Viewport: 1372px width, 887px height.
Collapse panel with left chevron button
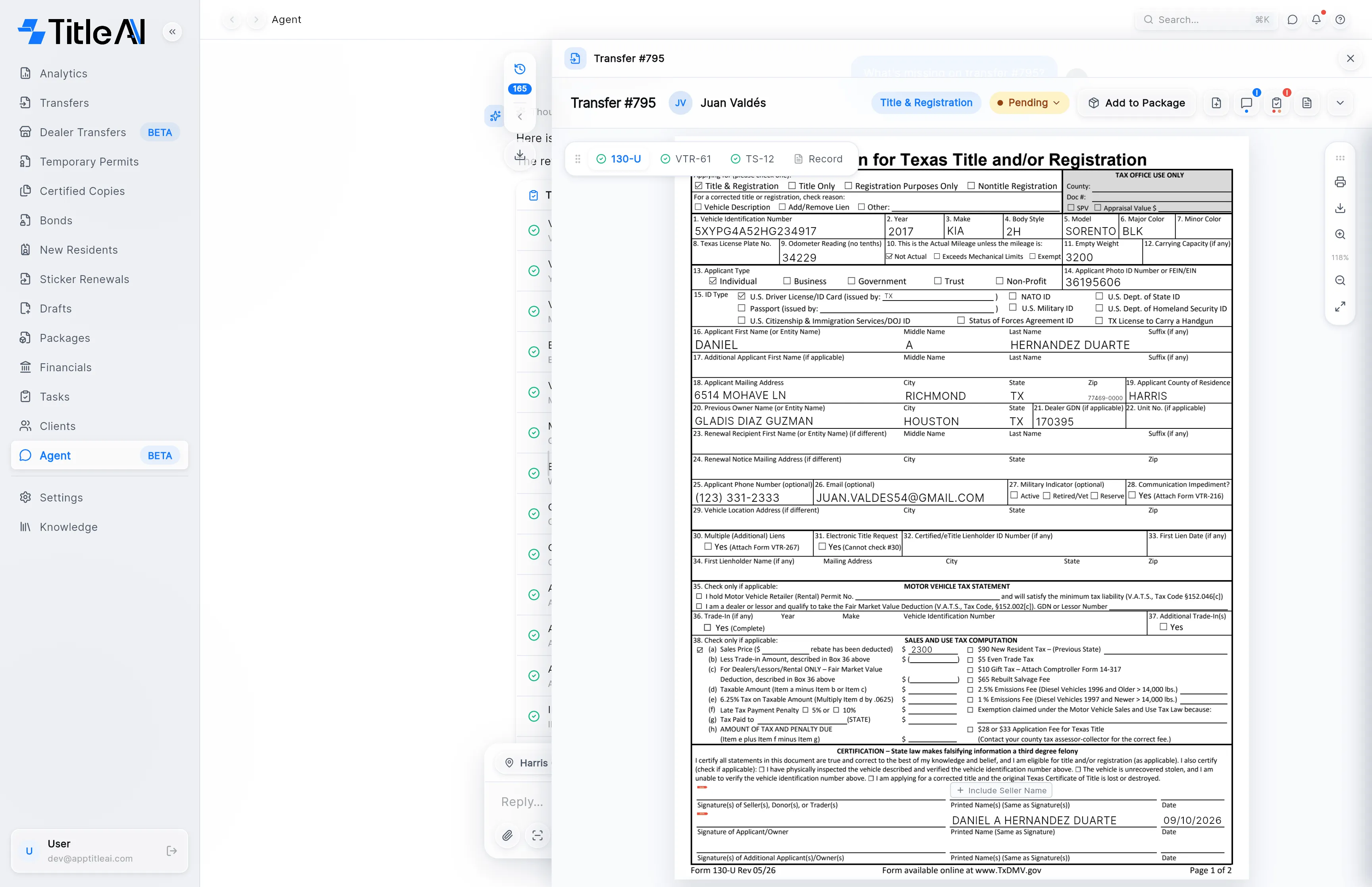pyautogui.click(x=520, y=116)
